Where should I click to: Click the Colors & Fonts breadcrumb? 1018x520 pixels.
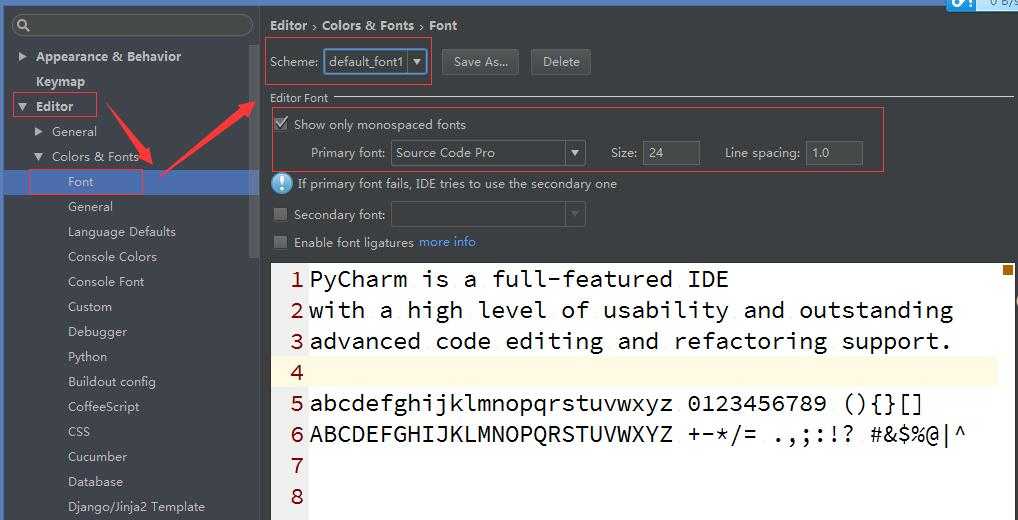tap(367, 26)
